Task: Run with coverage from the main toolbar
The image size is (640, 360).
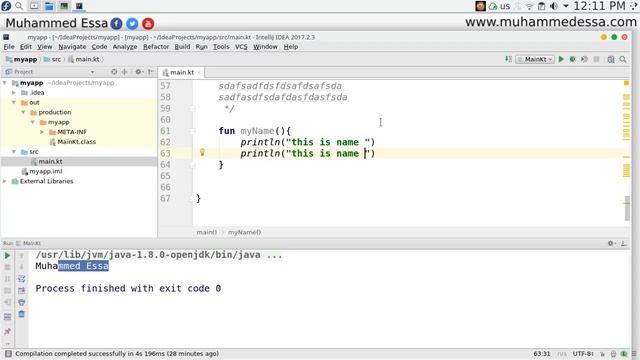Action: coord(584,59)
